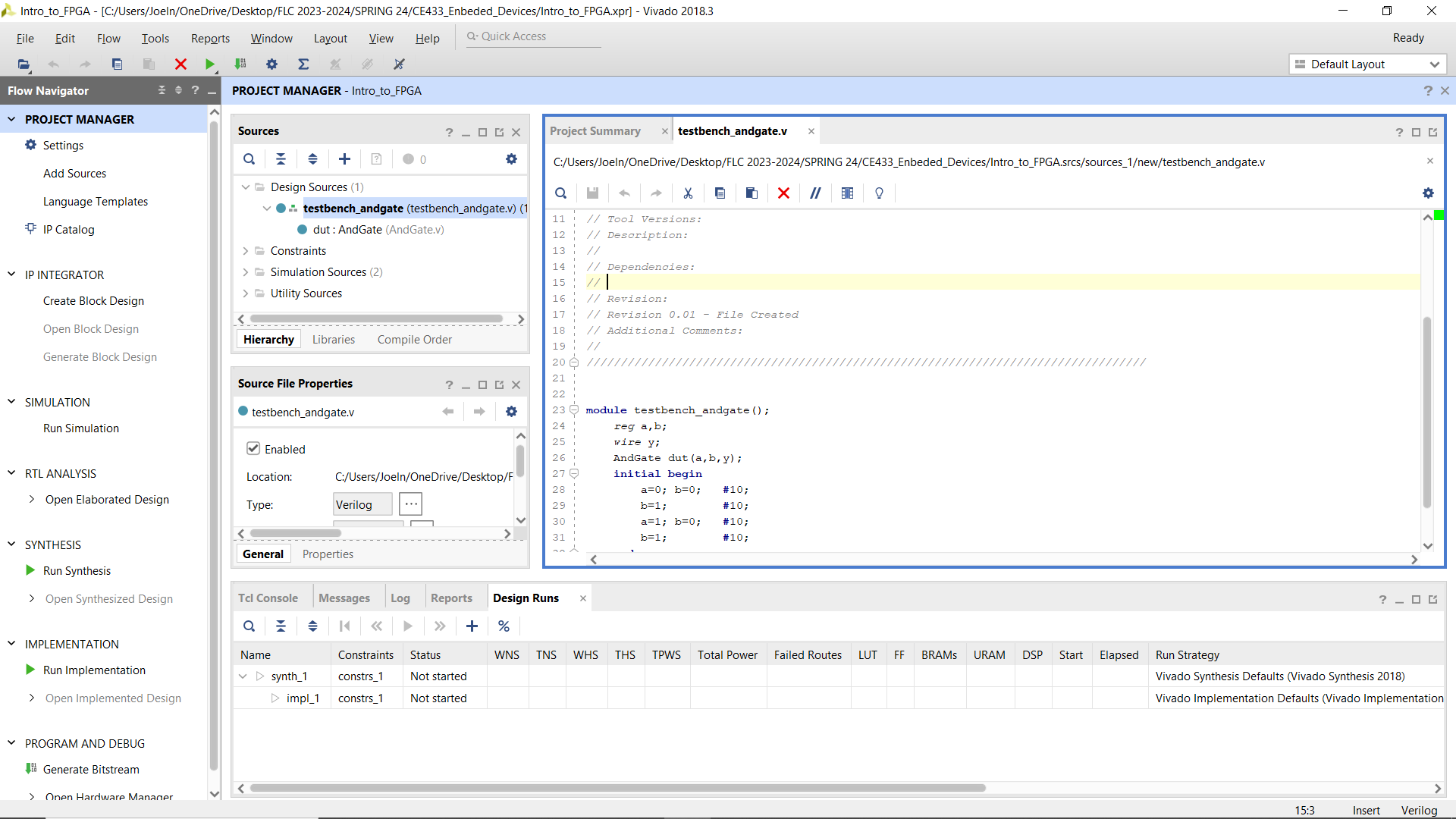Screen dimensions: 1456x819
Task: Collapse the synth_1 run row
Action: [243, 676]
